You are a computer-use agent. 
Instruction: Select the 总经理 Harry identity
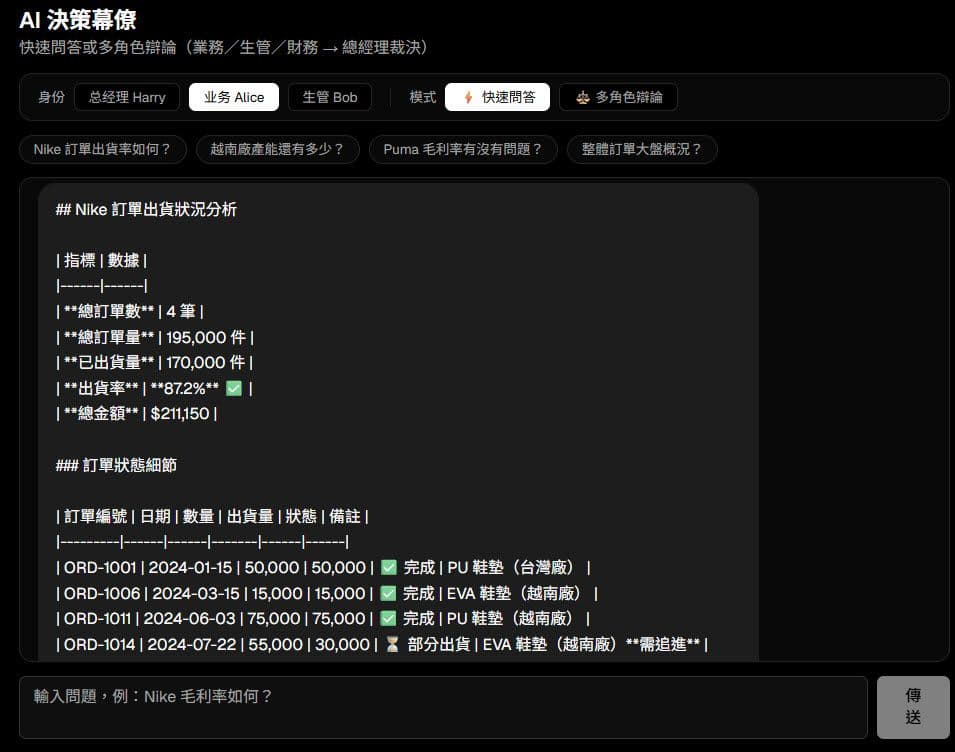pyautogui.click(x=127, y=97)
